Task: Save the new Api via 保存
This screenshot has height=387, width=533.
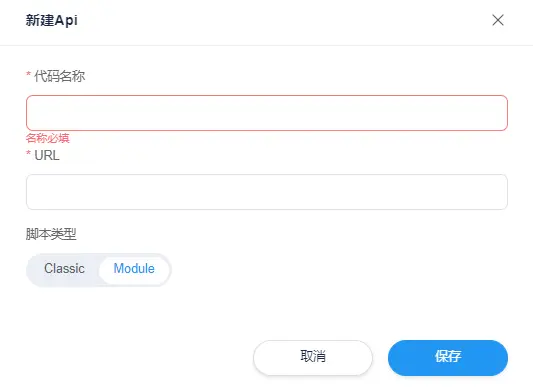Action: 448,357
